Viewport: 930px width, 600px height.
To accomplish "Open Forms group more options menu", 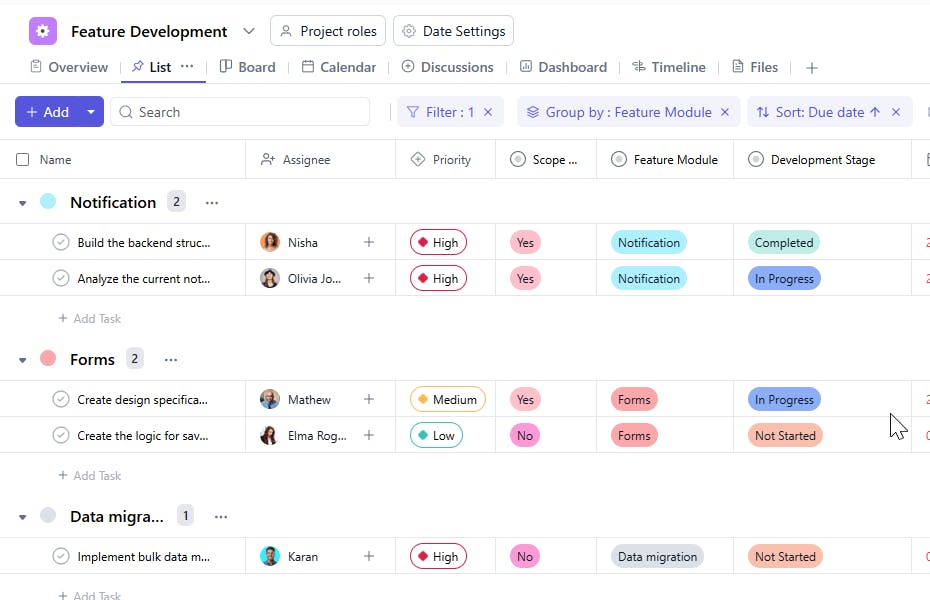I will click(x=171, y=359).
